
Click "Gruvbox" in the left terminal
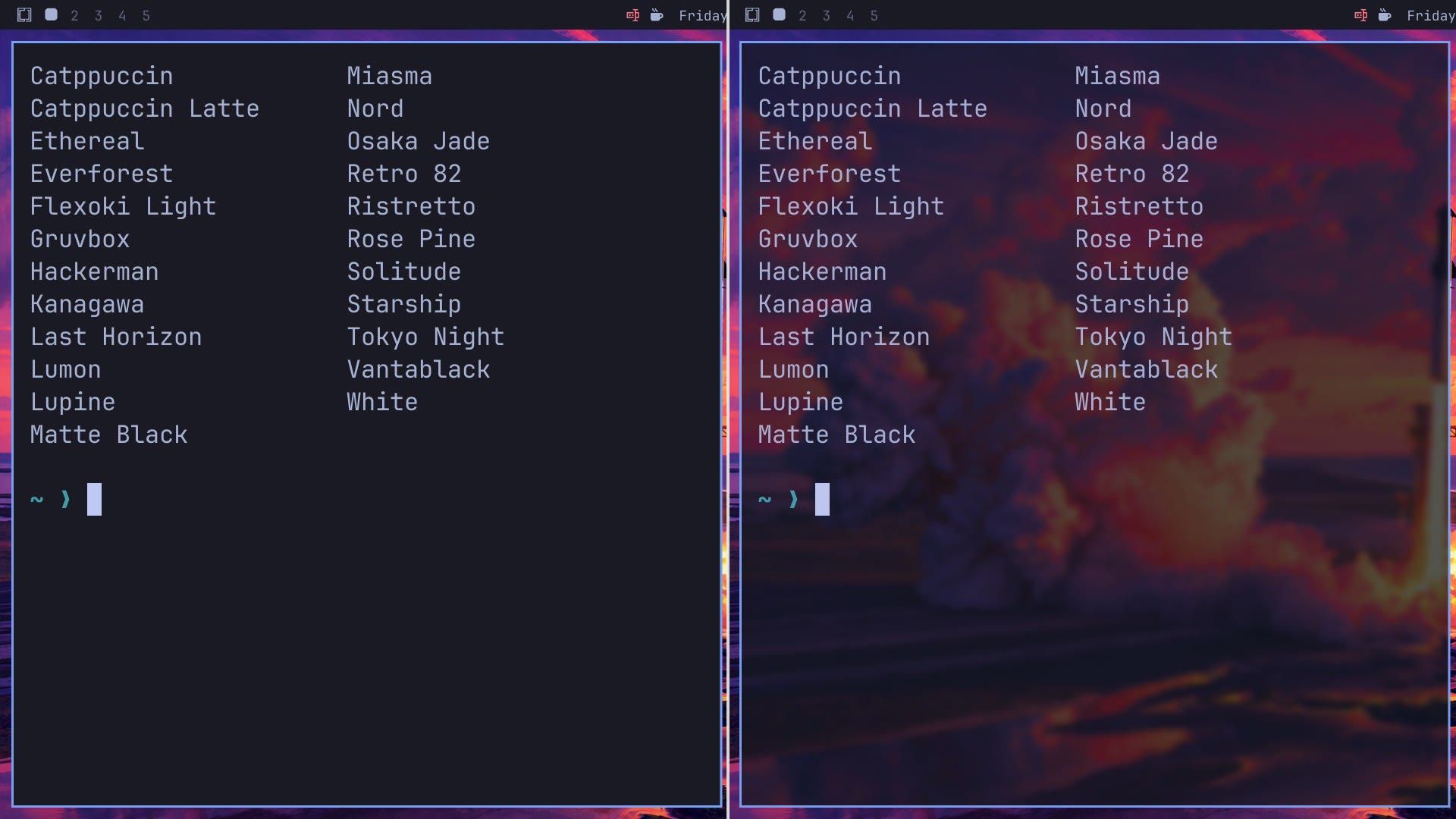point(80,239)
